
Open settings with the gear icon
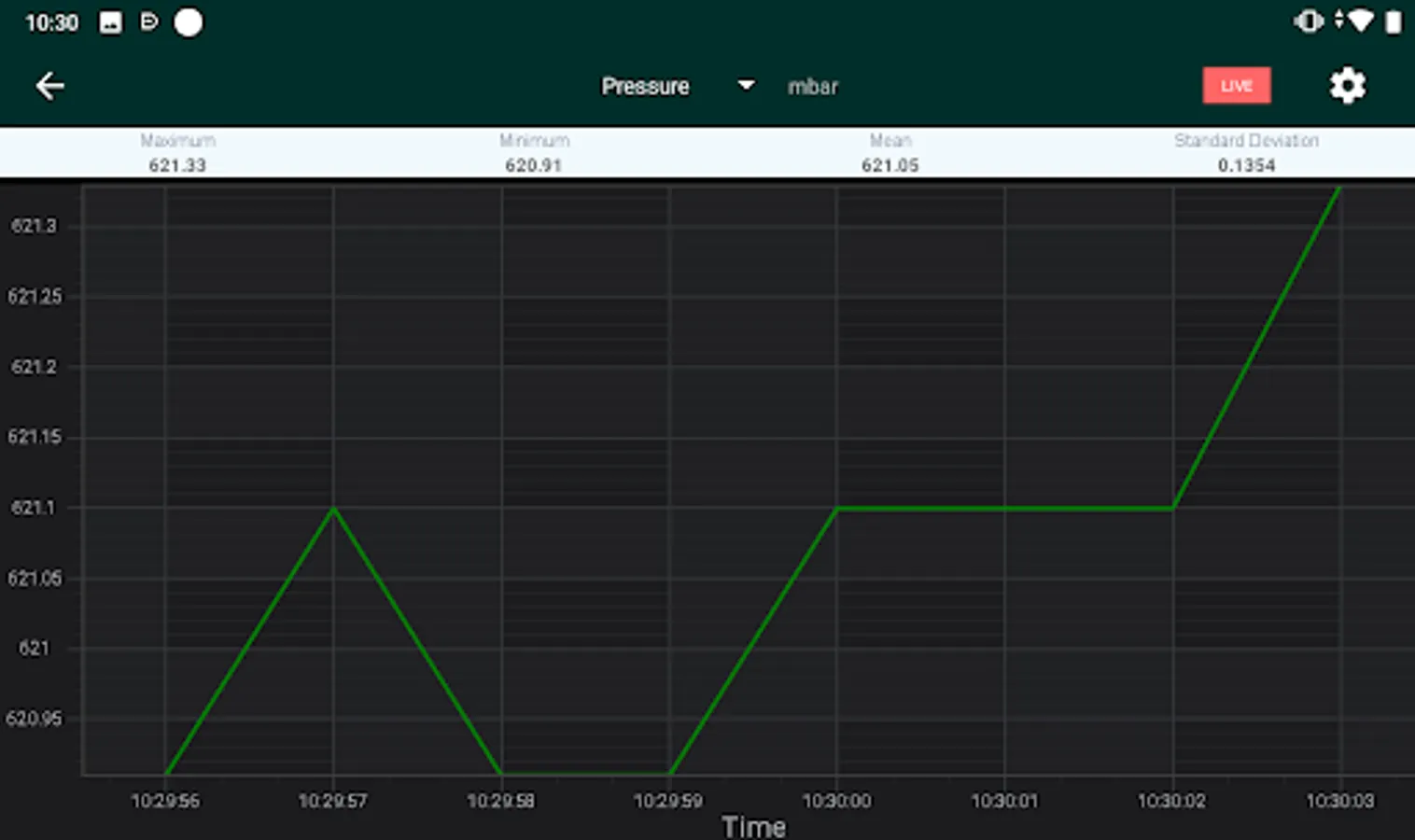(x=1347, y=86)
